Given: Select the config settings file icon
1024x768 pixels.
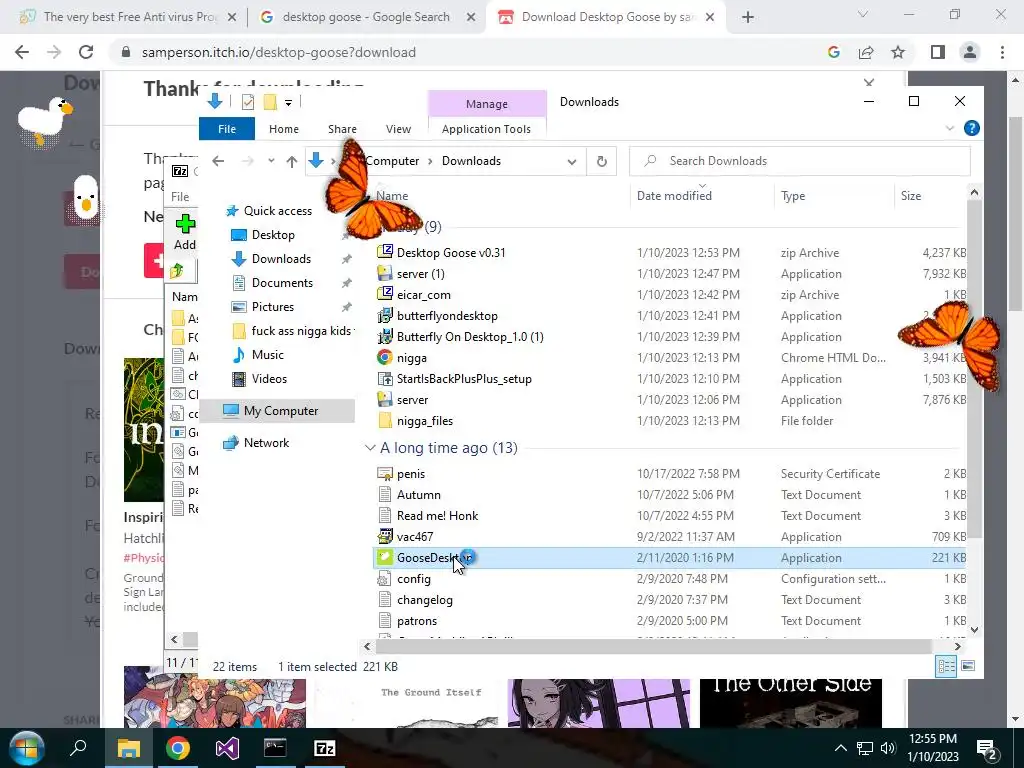Looking at the screenshot, I should coord(385,579).
